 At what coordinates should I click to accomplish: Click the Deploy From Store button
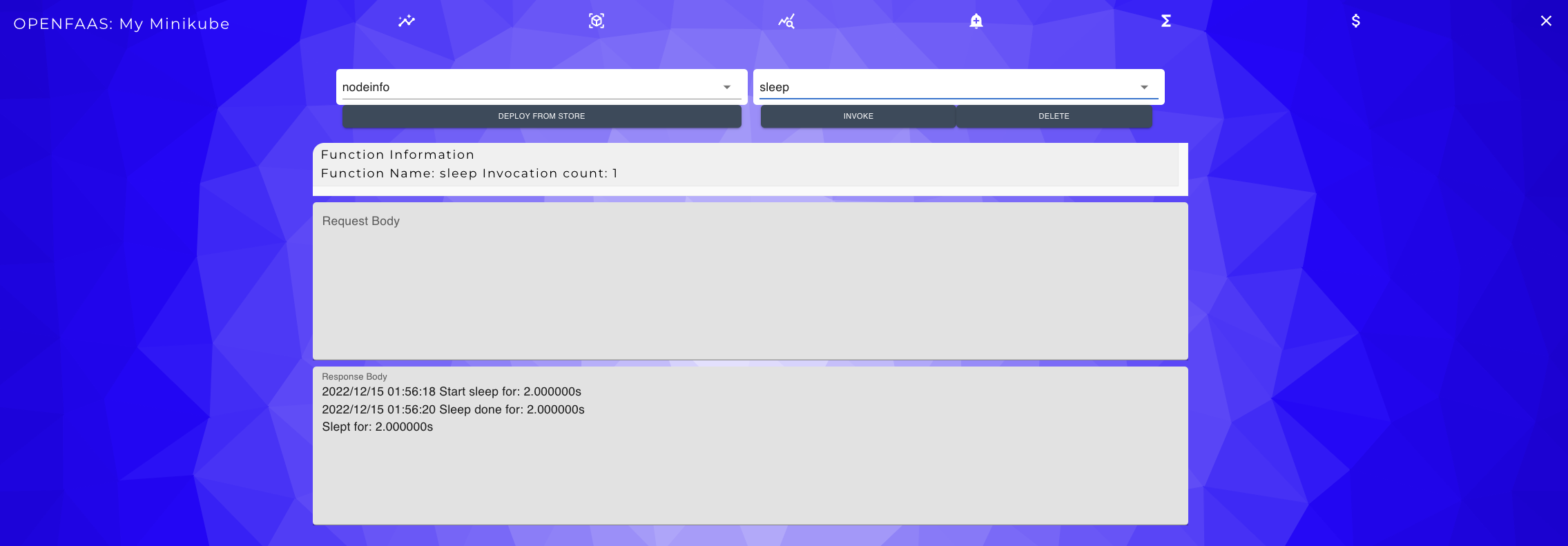(541, 116)
